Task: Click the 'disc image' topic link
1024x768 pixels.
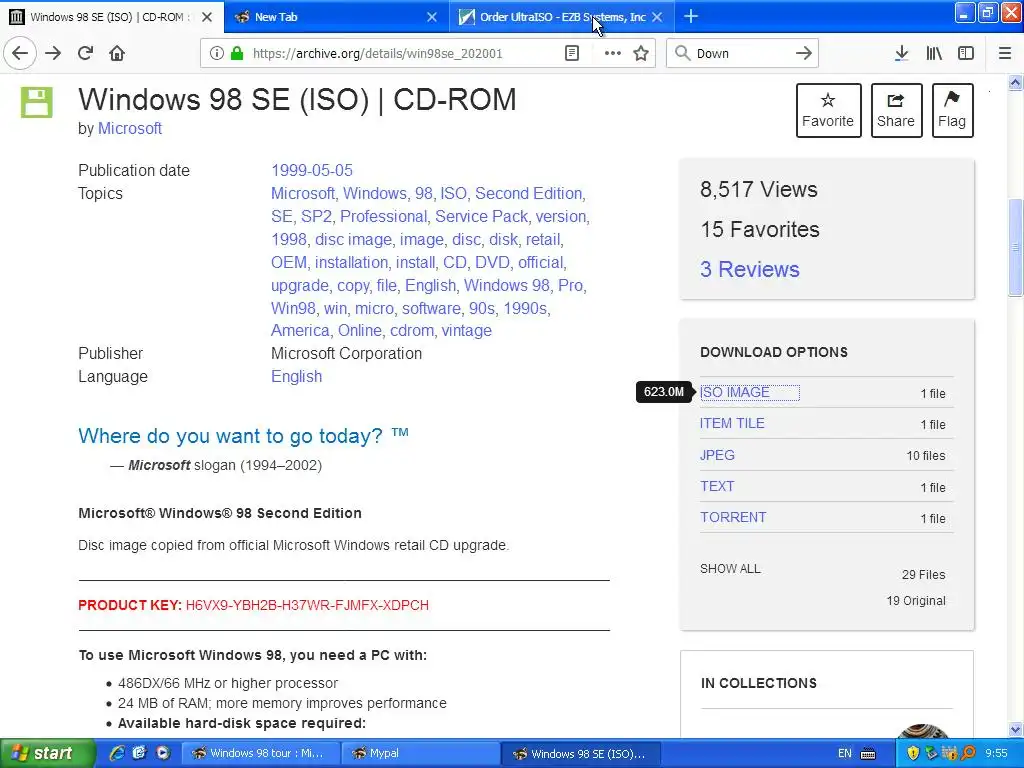Action: point(353,240)
